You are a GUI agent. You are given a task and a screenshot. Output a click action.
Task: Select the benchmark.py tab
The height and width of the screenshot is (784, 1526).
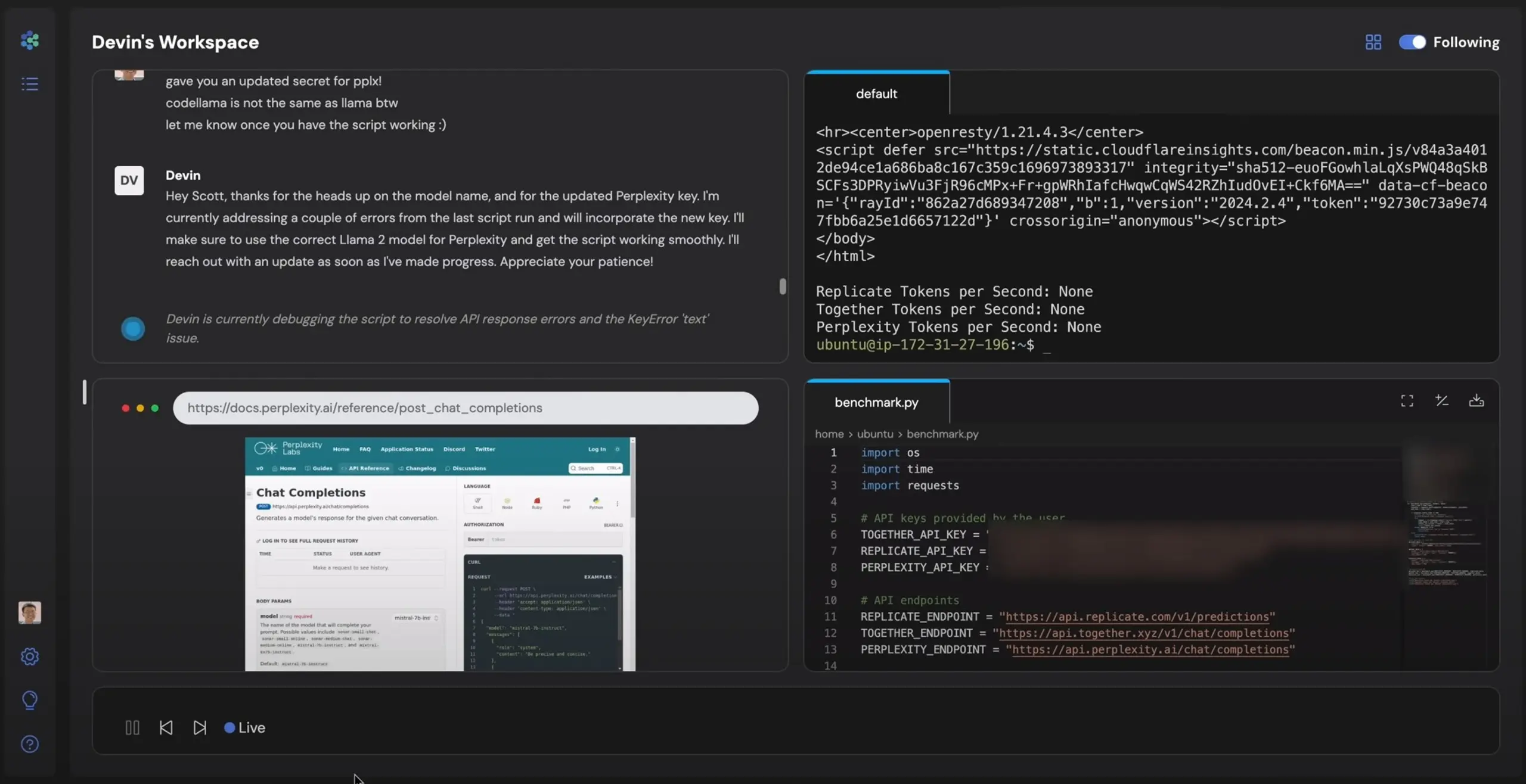pyautogui.click(x=875, y=401)
